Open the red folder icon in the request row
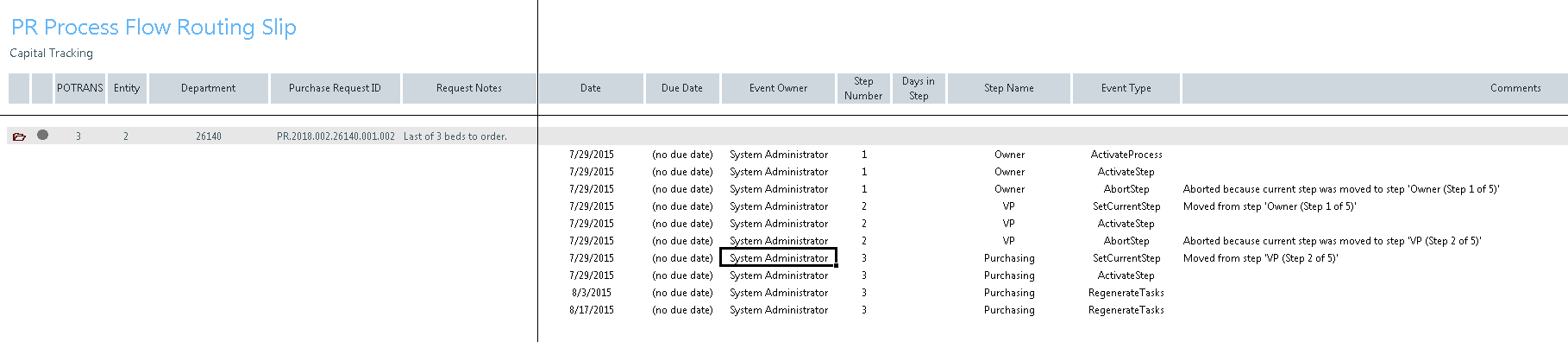The width and height of the screenshot is (1568, 342). pos(19,136)
